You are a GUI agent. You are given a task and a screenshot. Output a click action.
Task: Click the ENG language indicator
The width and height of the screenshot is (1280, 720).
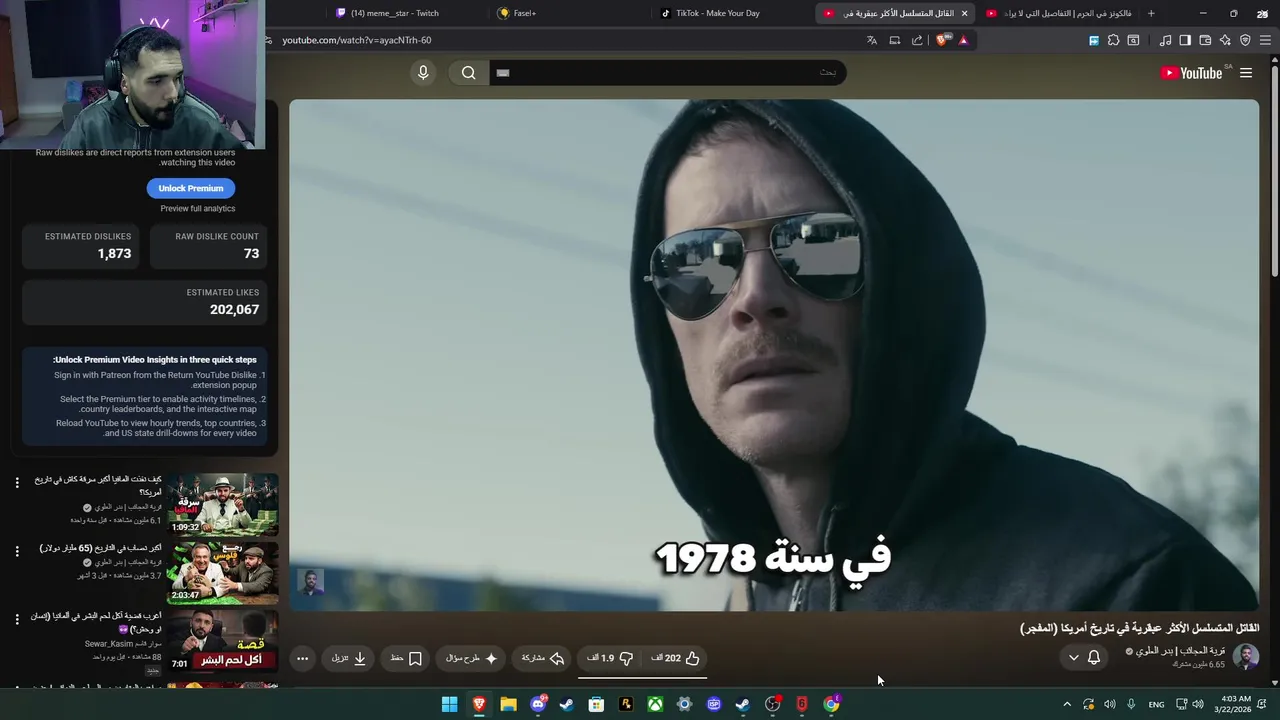pyautogui.click(x=1156, y=705)
